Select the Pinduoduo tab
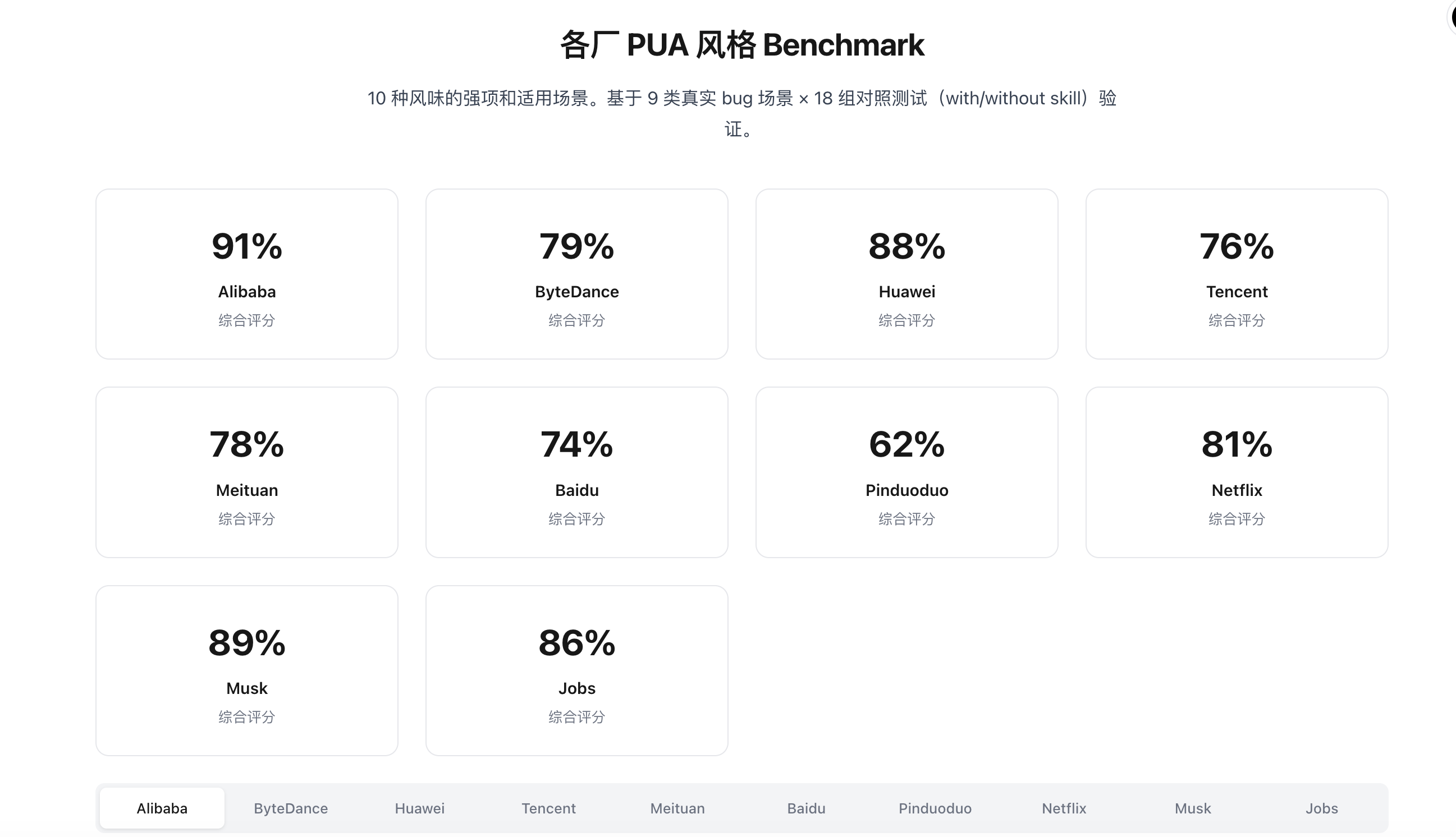Screen dimensions: 1456x837 click(x=935, y=808)
